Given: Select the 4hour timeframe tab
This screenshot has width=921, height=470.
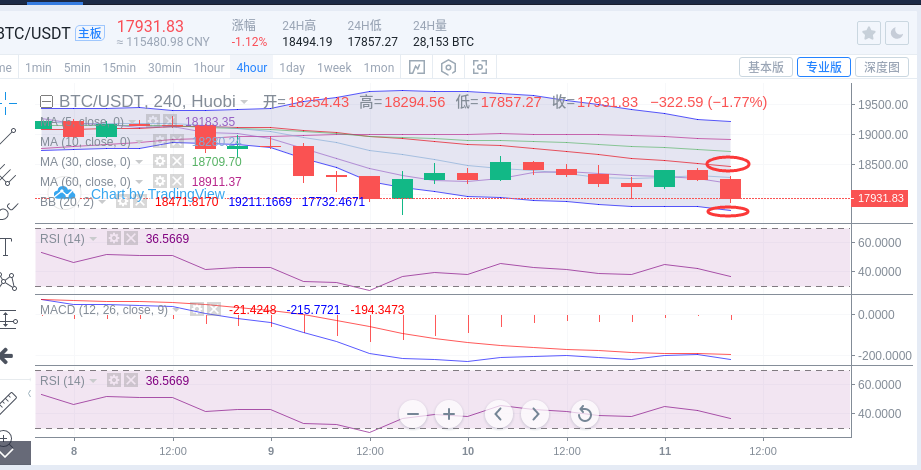Looking at the screenshot, I should (x=251, y=68).
